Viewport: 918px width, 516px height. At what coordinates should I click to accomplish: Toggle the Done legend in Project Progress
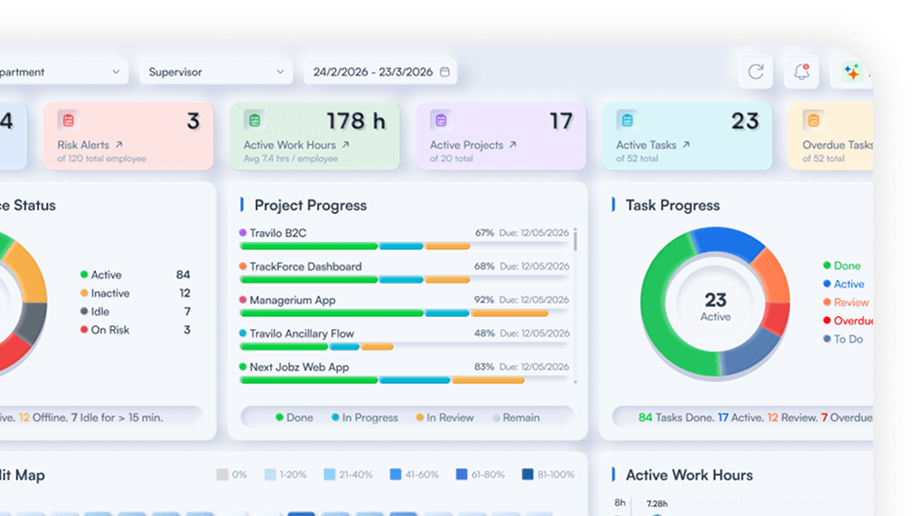[x=294, y=418]
